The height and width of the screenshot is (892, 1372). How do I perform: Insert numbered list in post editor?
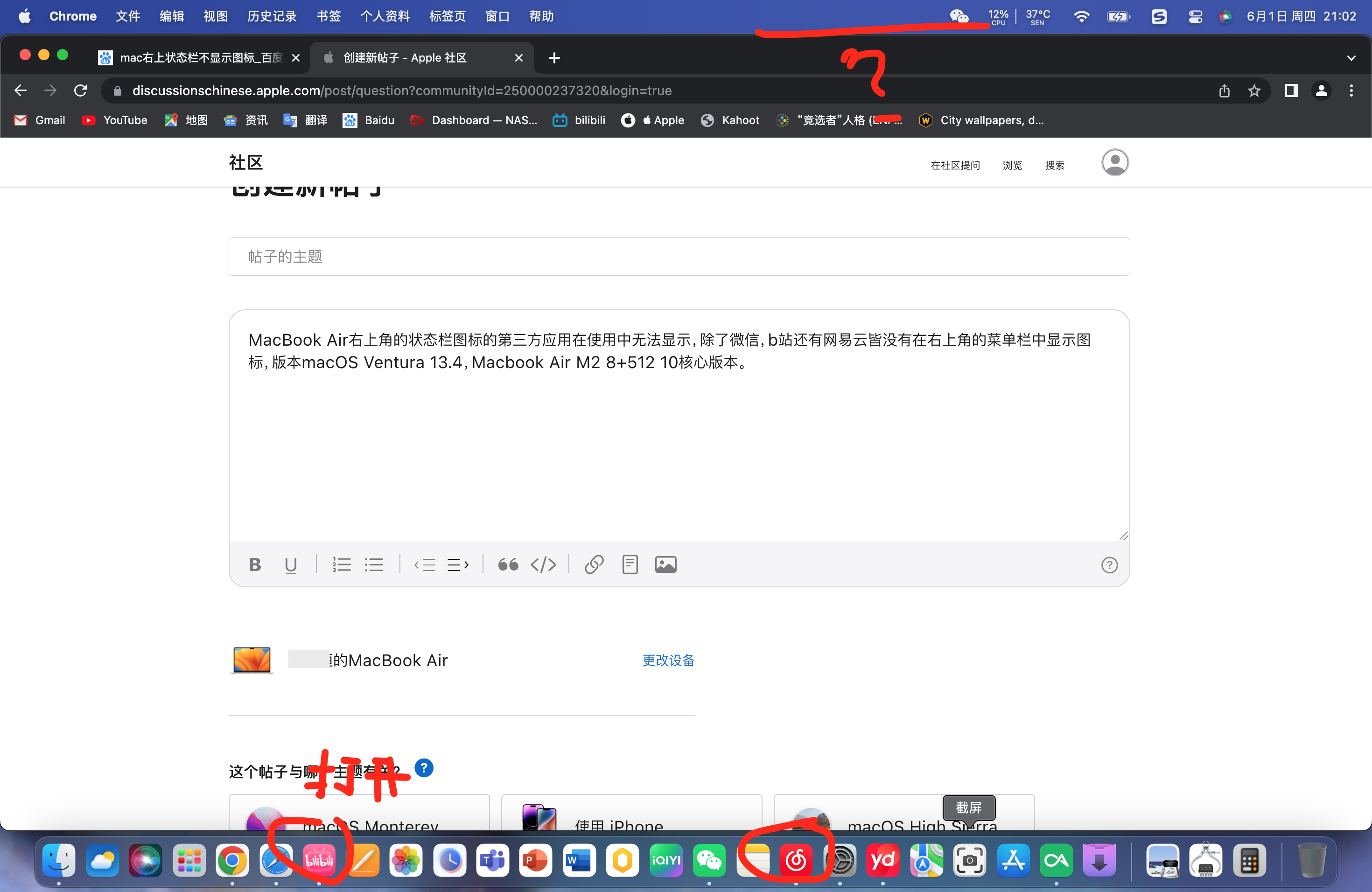pyautogui.click(x=341, y=564)
